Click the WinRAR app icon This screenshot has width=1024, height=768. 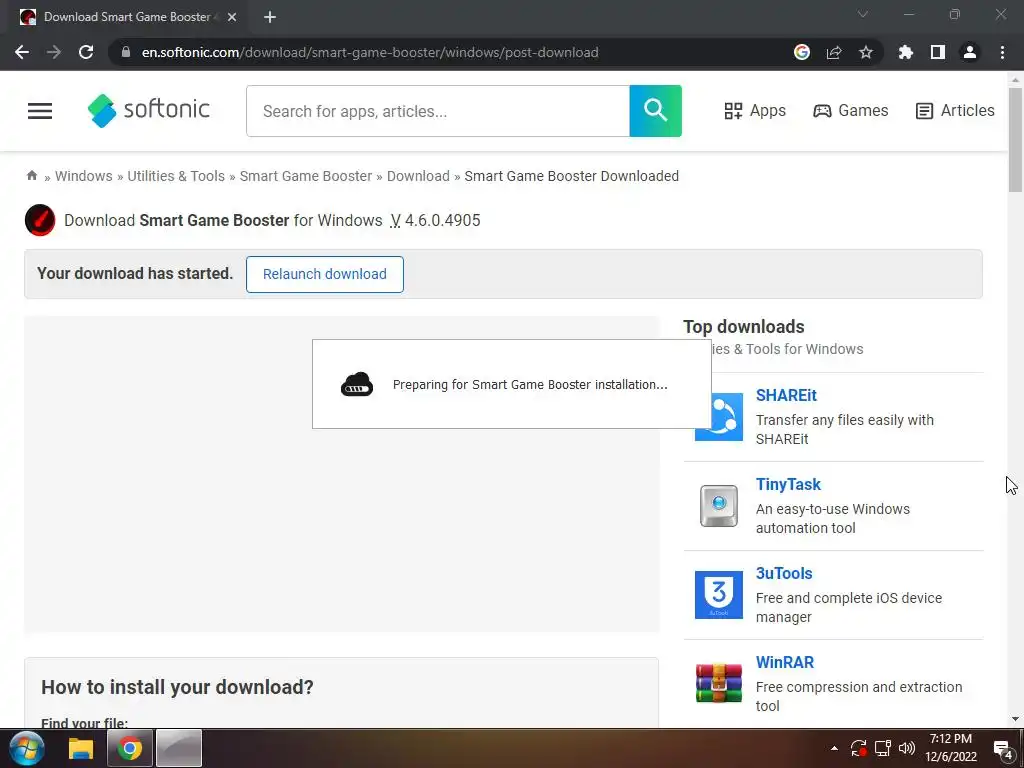click(x=718, y=683)
